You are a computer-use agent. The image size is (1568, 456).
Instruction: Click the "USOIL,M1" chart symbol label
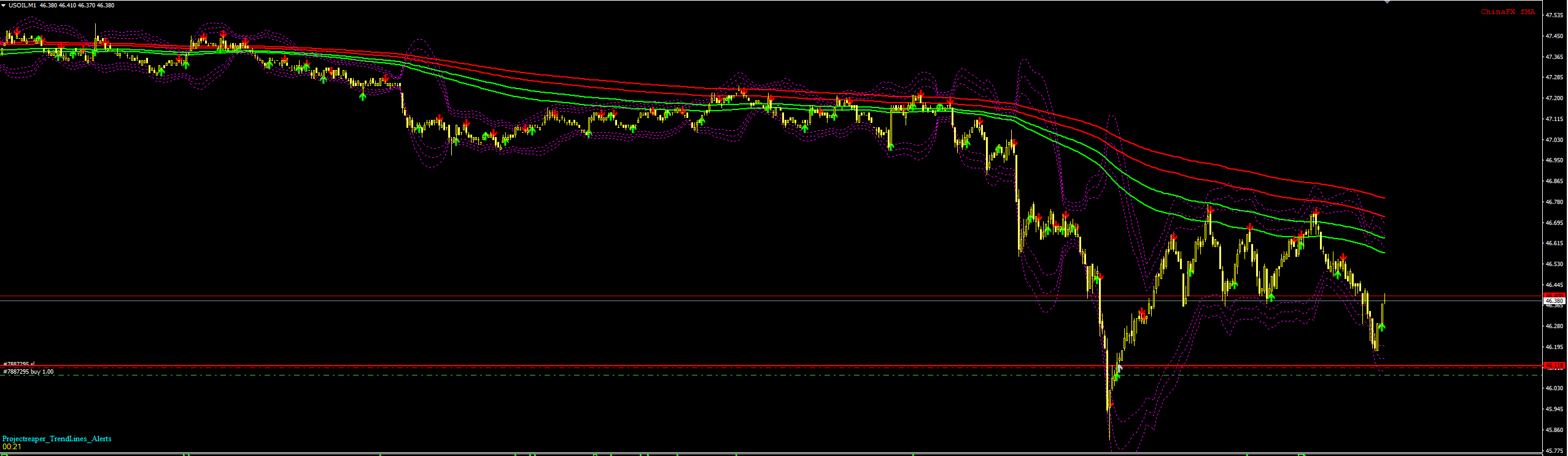(23, 6)
